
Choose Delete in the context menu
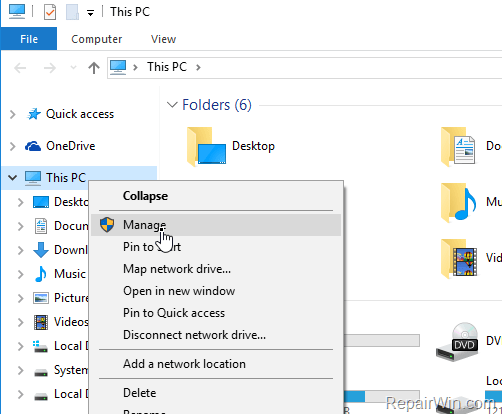point(216,393)
